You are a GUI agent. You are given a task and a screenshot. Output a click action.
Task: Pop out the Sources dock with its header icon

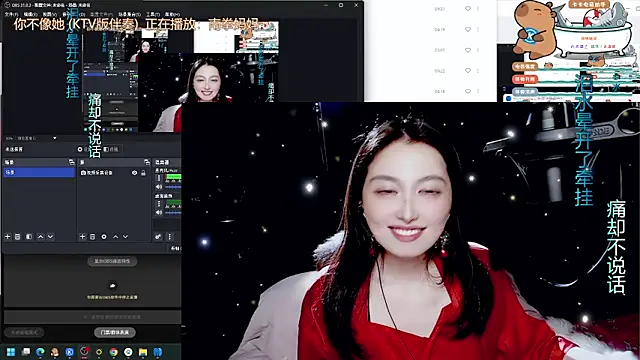(147, 162)
